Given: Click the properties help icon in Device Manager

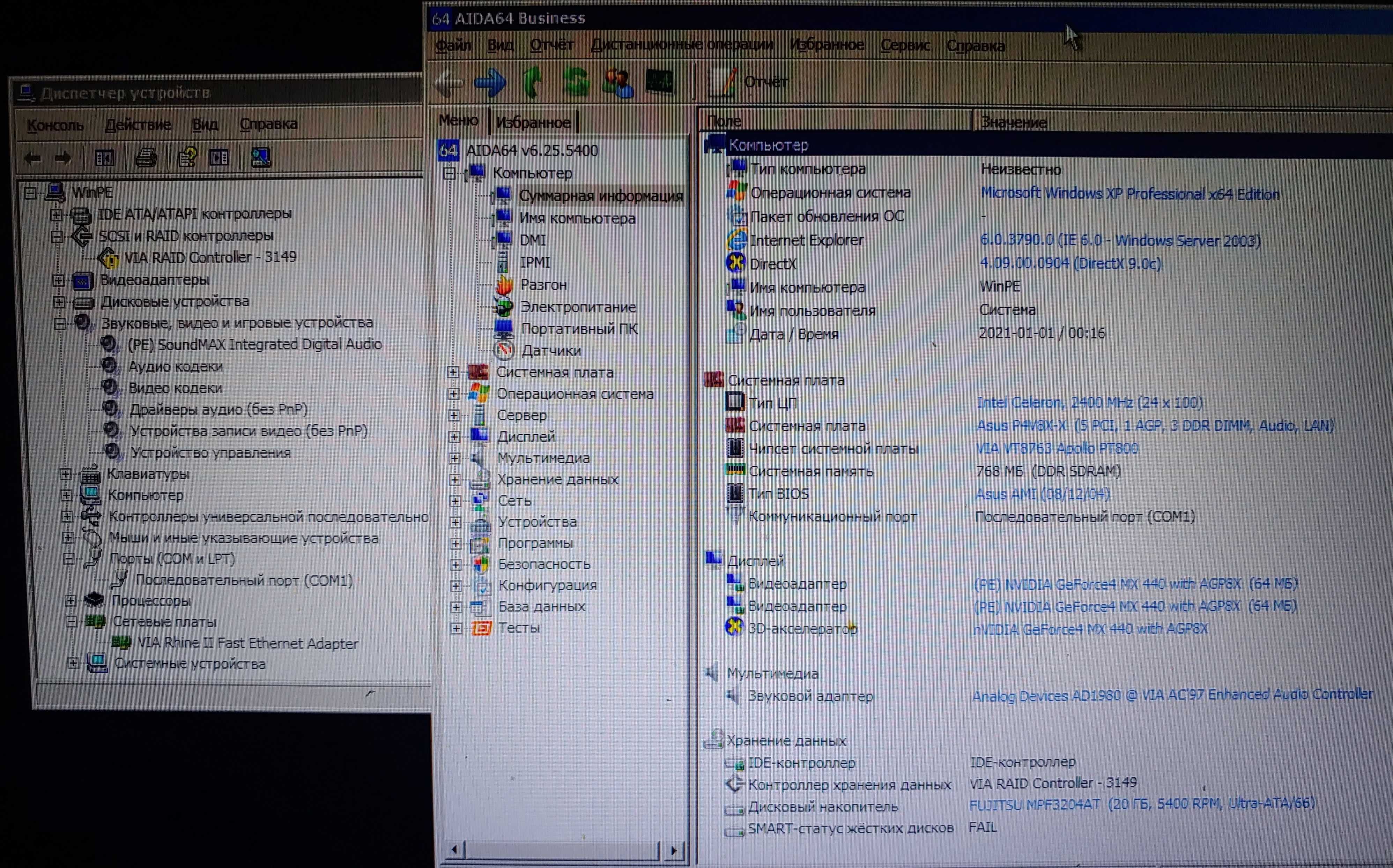Looking at the screenshot, I should 187,157.
